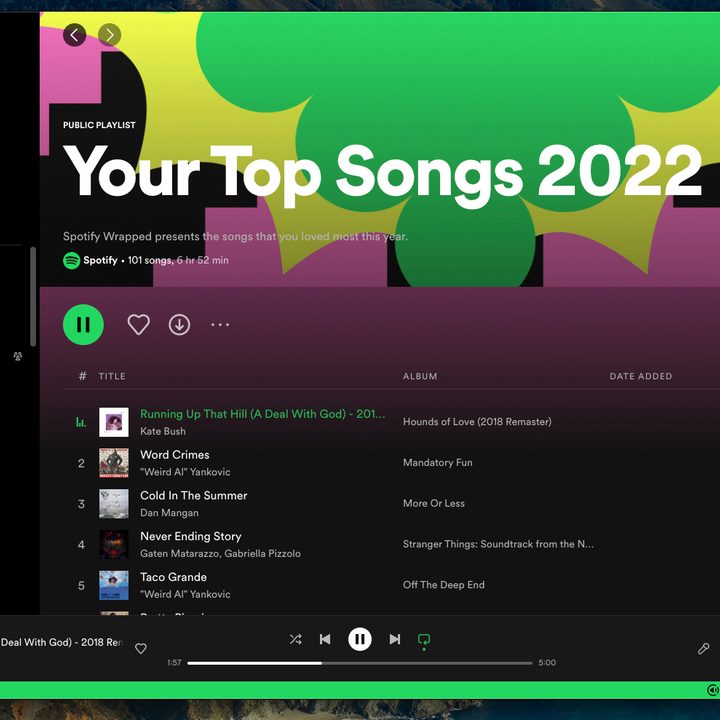This screenshot has width=720, height=720.
Task: Open the Running Up That Hill song title
Action: (263, 414)
